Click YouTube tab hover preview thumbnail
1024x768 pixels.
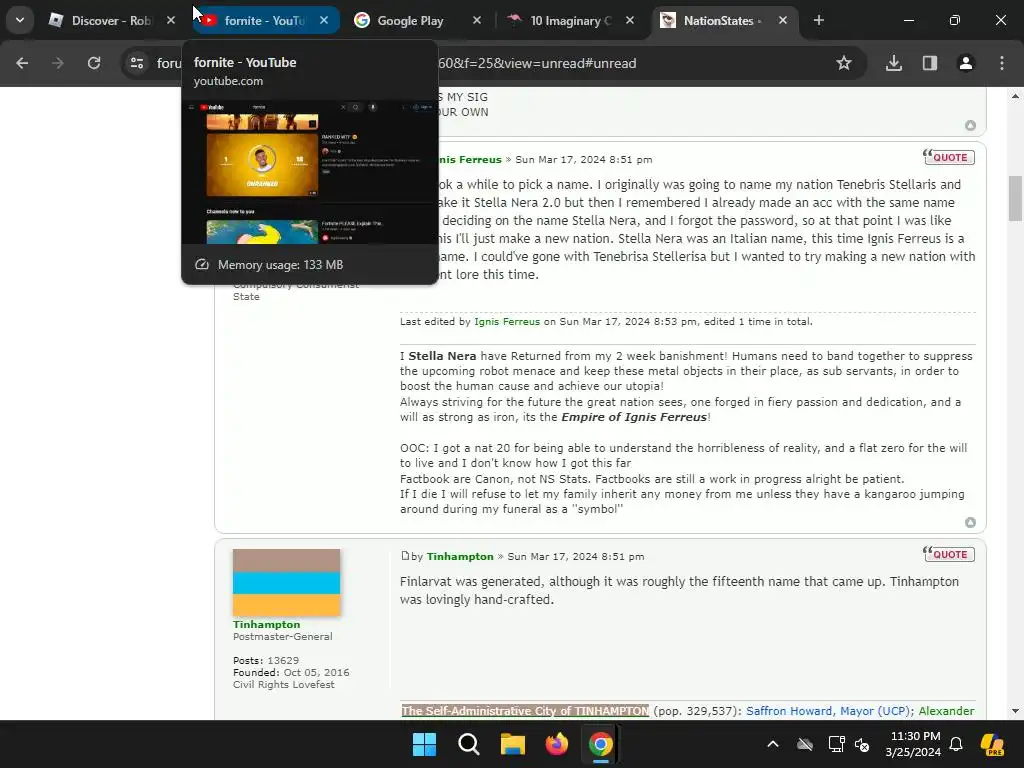pyautogui.click(x=310, y=172)
